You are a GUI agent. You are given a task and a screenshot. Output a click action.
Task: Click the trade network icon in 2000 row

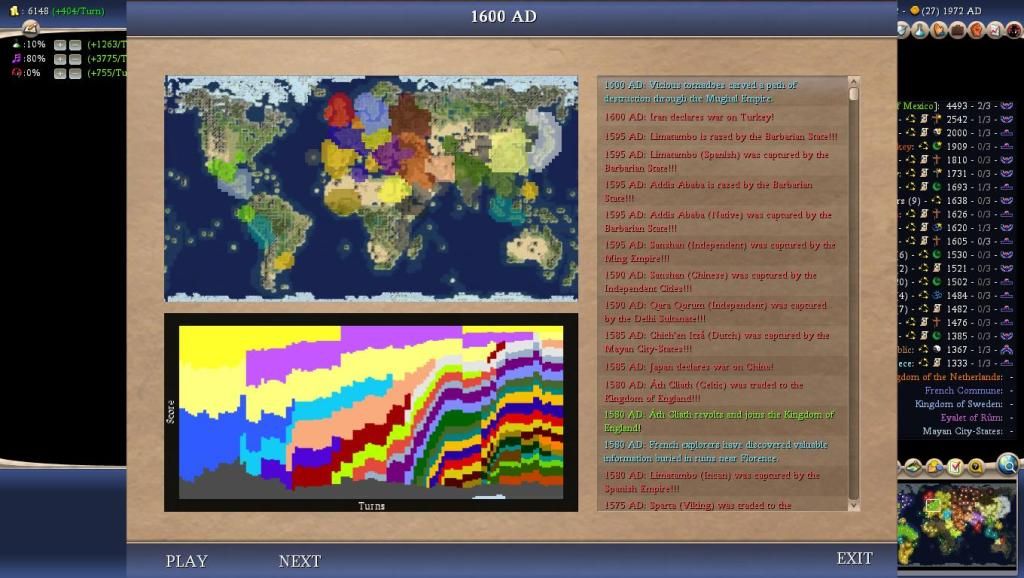910,133
